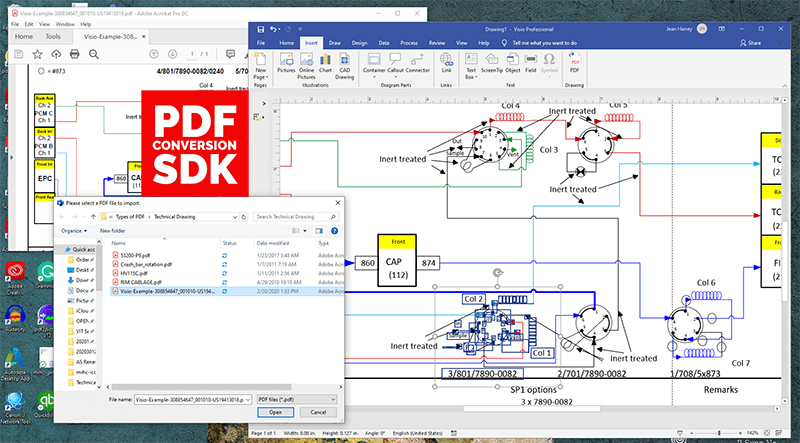The image size is (800, 443).
Task: Toggle the preview pane in file dialog
Action: (x=319, y=231)
